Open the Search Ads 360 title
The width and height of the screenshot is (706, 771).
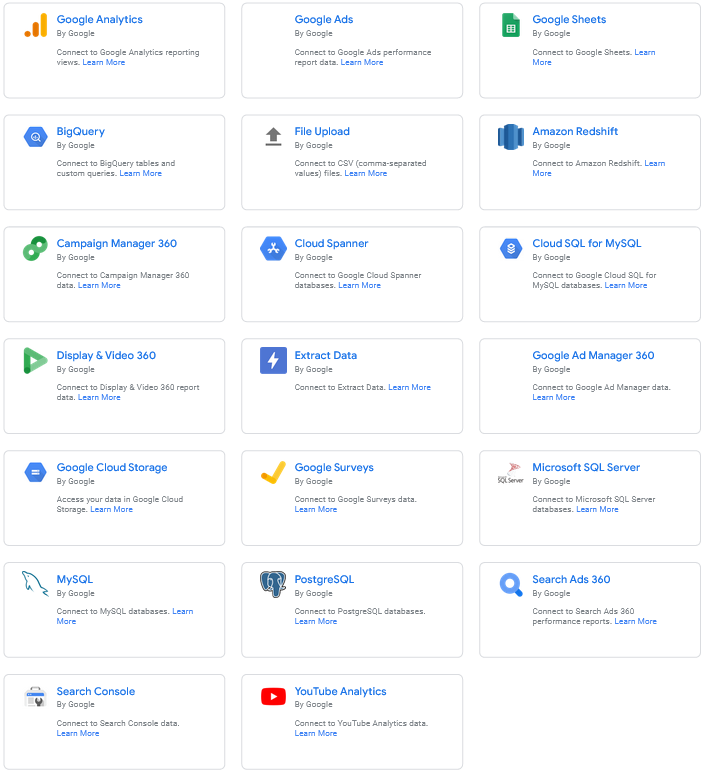(571, 580)
